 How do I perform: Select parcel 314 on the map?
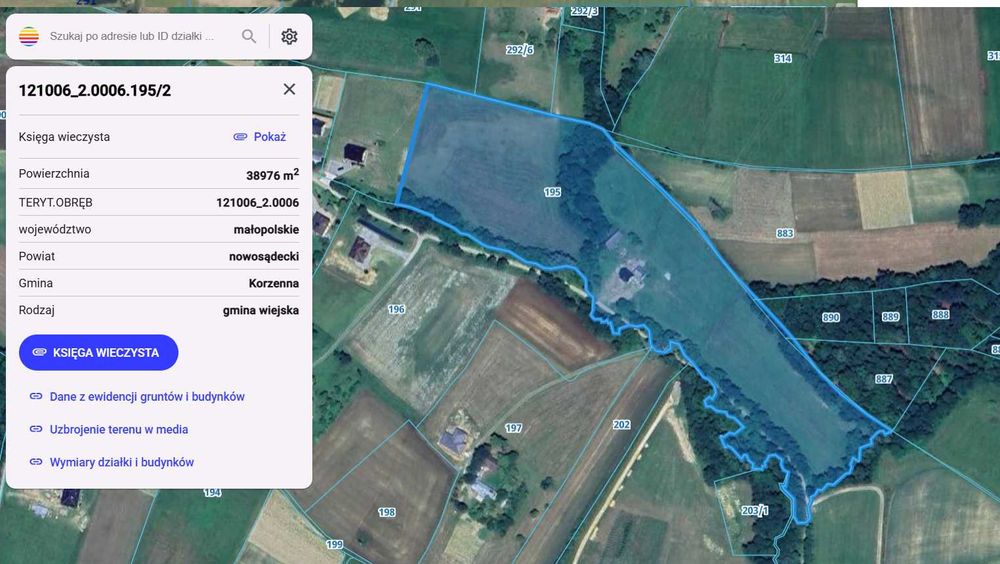click(783, 59)
